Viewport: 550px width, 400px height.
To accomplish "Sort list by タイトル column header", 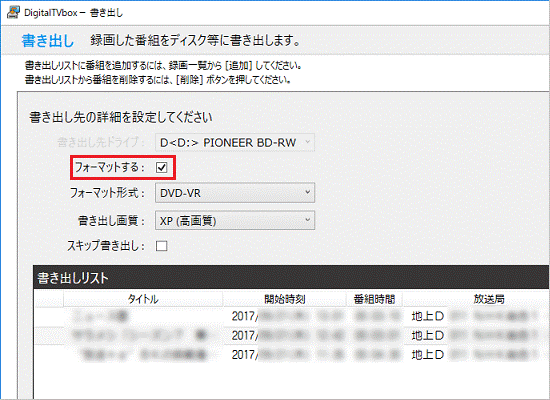I will (x=143, y=299).
